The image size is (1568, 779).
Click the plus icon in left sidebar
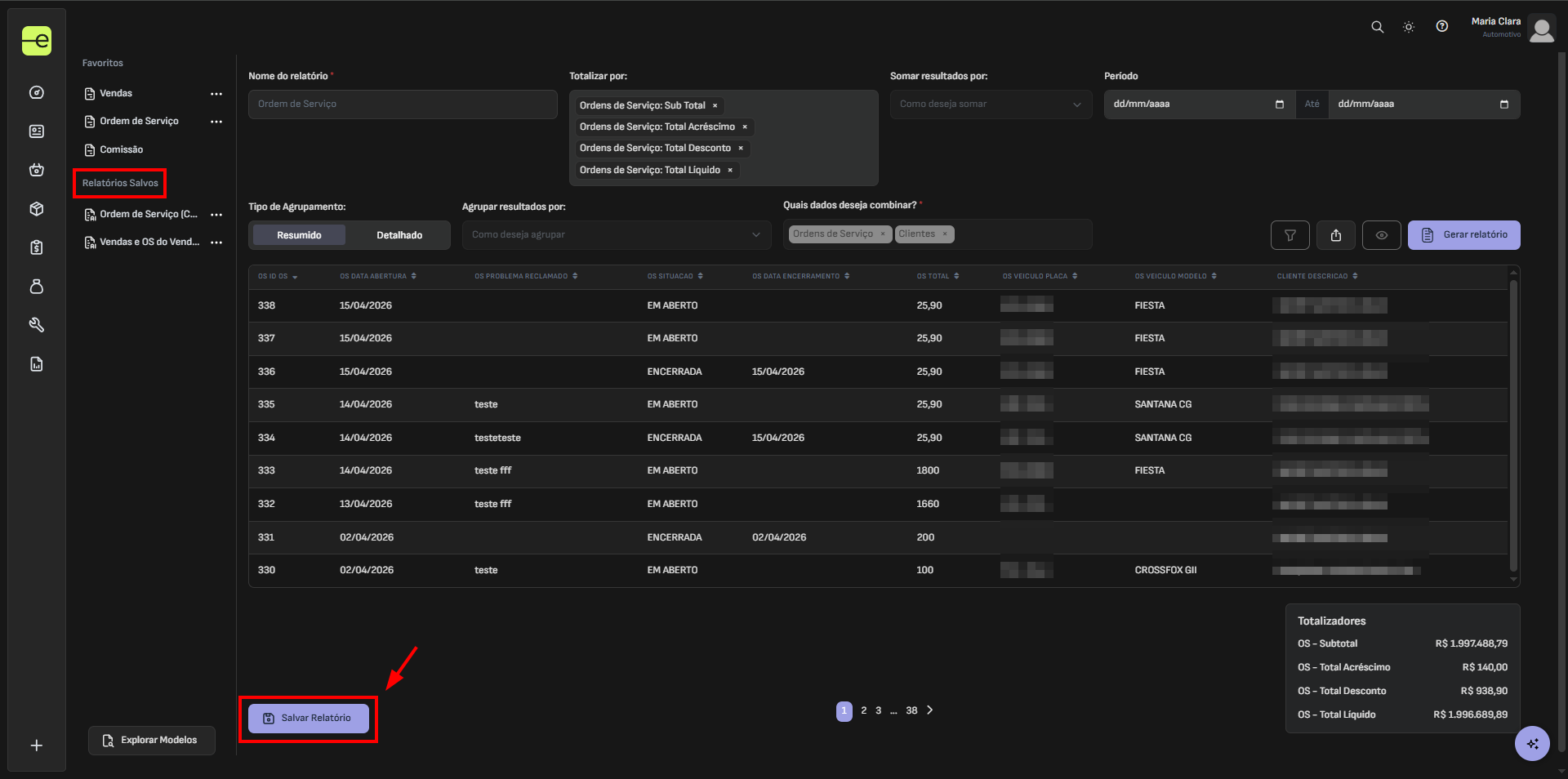pos(37,746)
